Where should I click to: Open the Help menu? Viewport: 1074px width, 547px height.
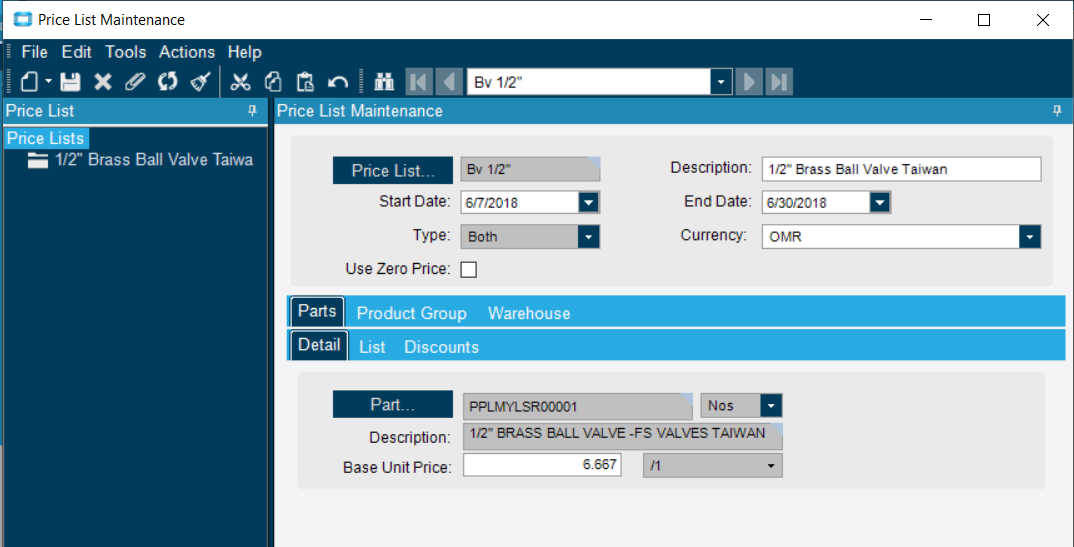coord(245,52)
